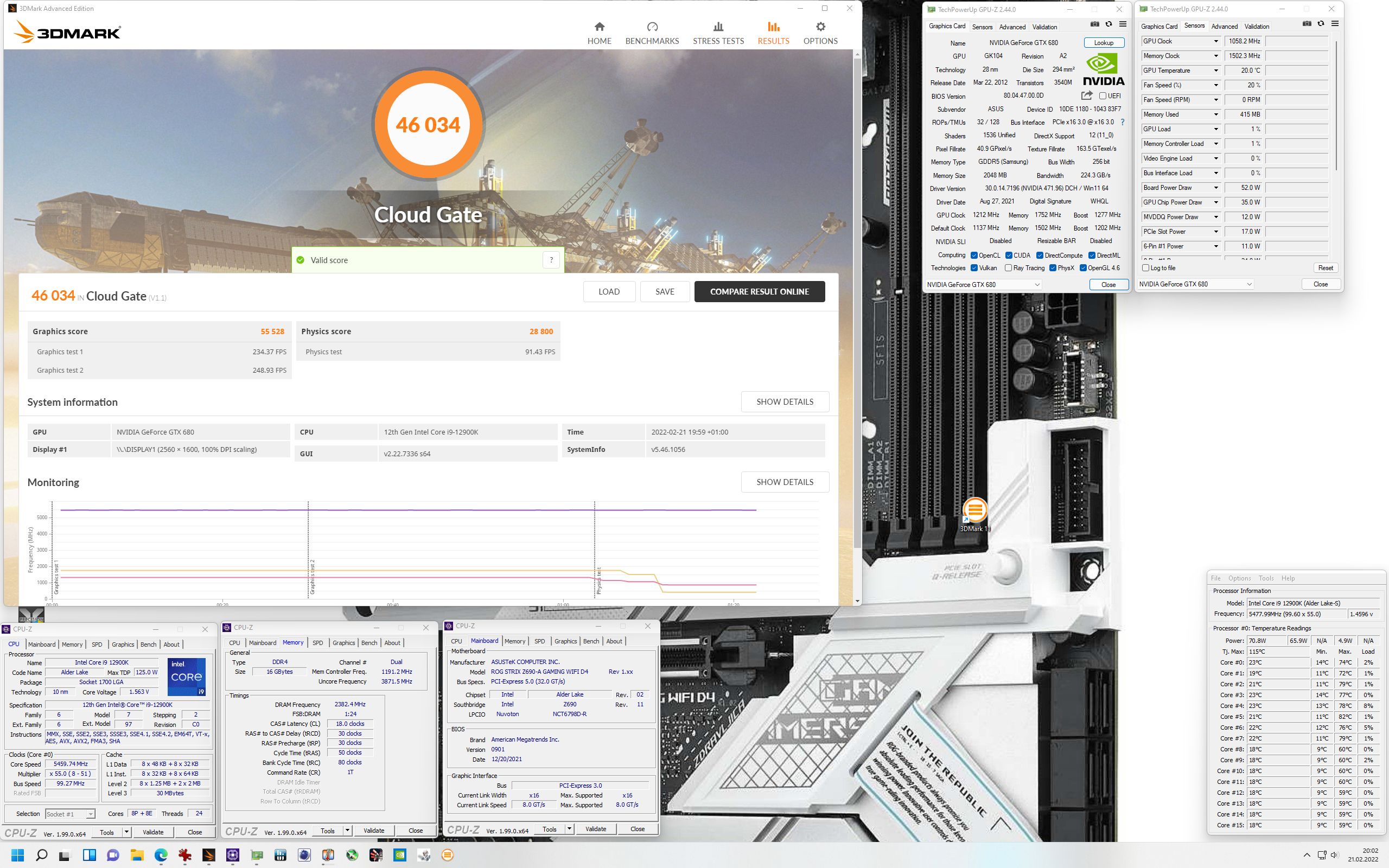Expand the Board Power Draw sensor dropdown
Viewport: 1389px width, 868px height.
point(1215,188)
